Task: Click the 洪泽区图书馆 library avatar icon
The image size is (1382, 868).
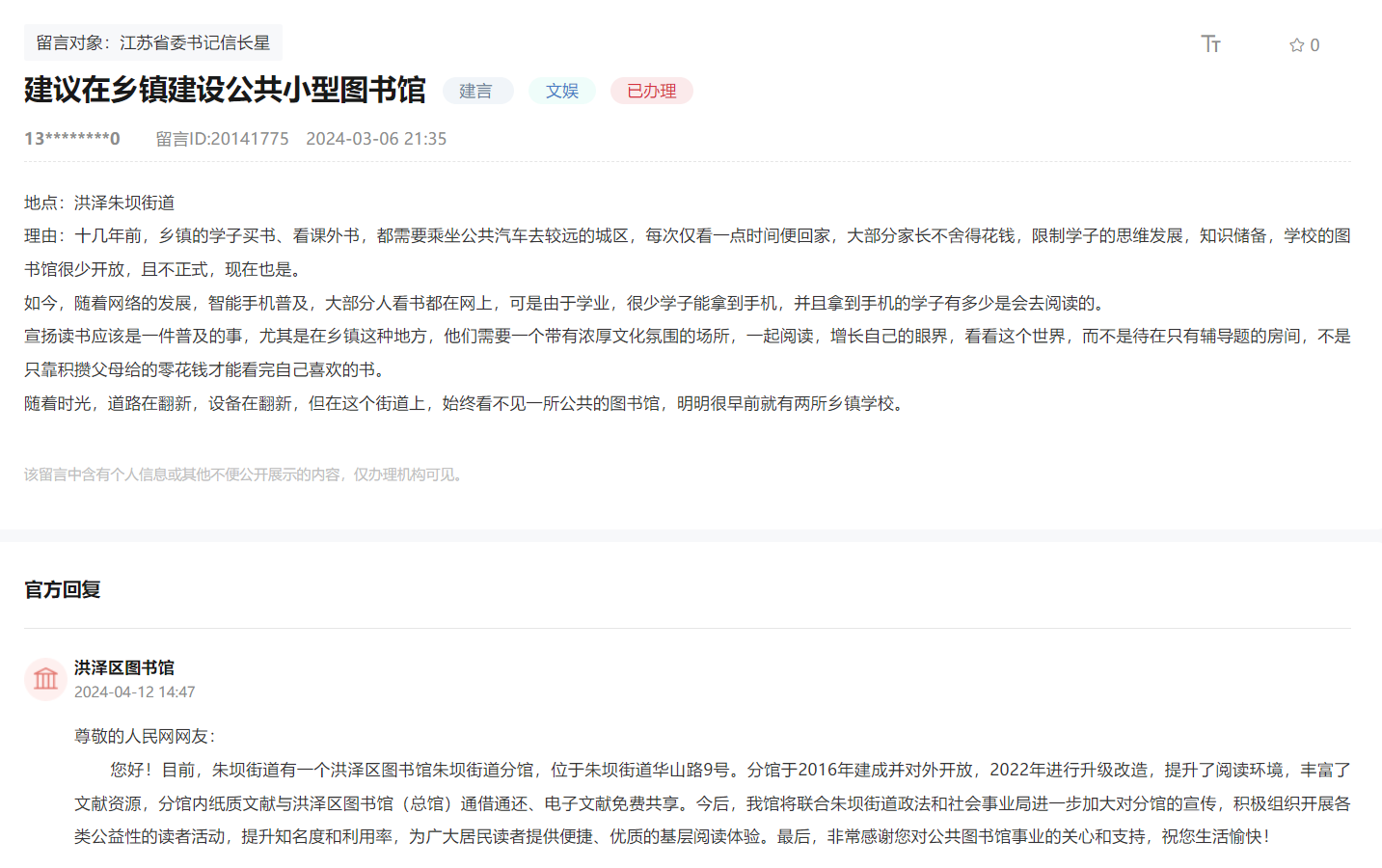Action: click(45, 679)
